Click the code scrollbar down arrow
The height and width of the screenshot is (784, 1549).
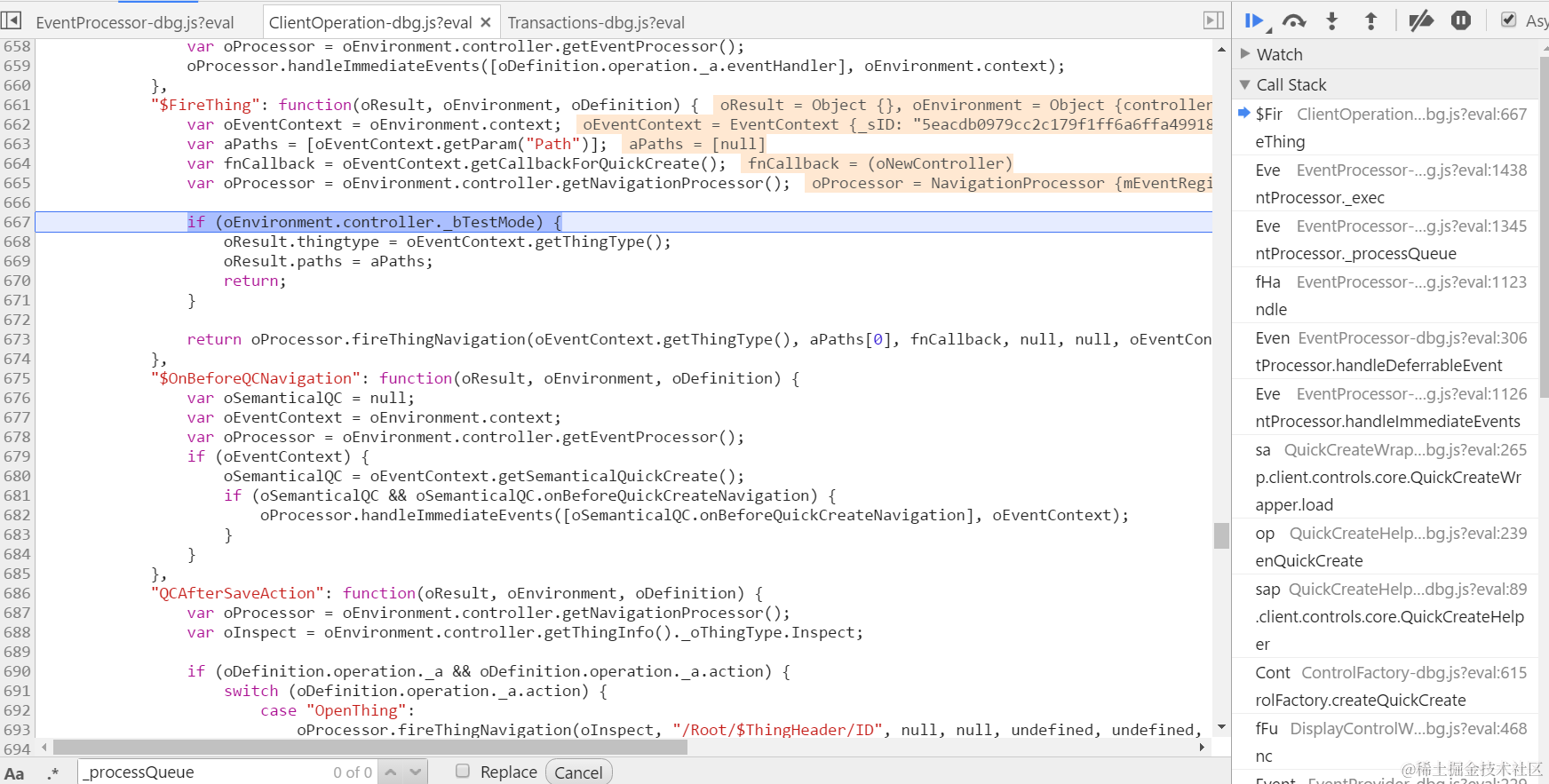click(x=1221, y=727)
